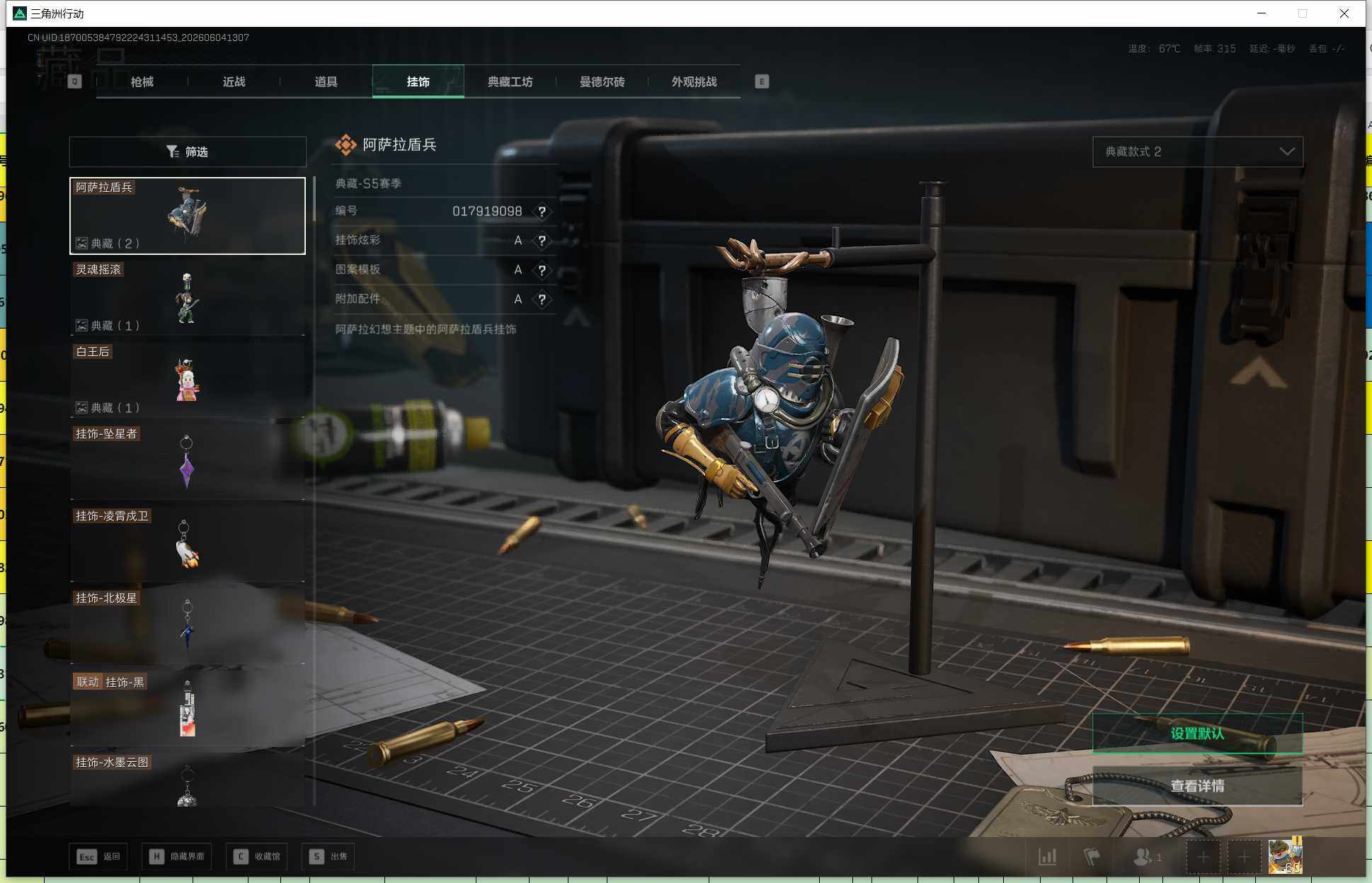Click the C 收藏馆 button
This screenshot has height=883, width=1372.
tap(257, 857)
